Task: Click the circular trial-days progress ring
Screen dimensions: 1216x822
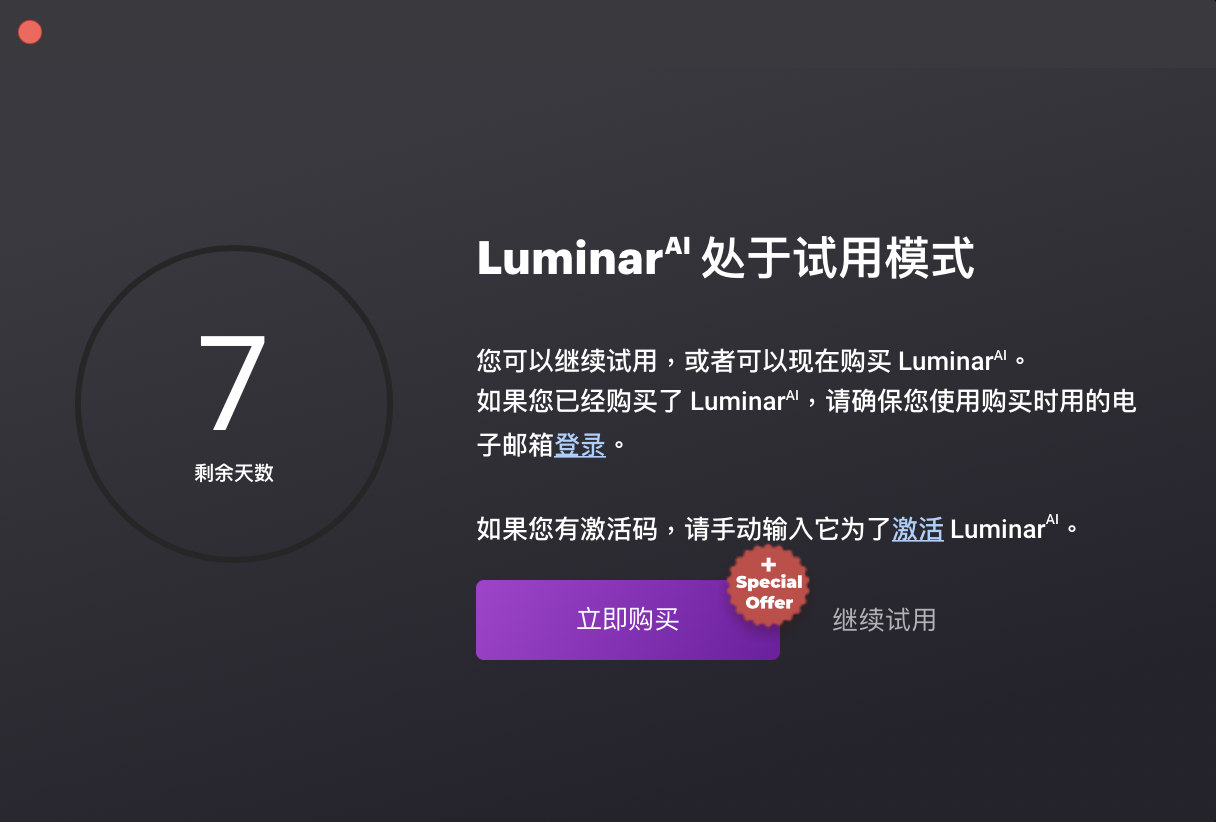Action: point(234,404)
